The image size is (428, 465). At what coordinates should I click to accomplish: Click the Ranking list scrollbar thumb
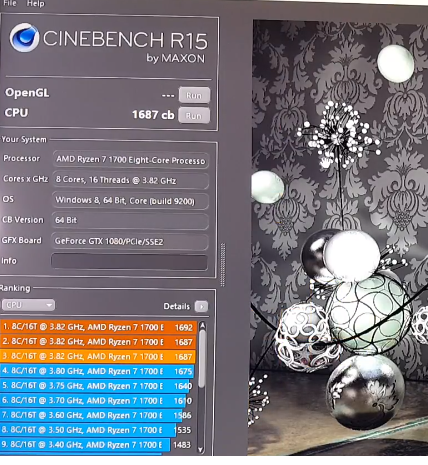(x=201, y=359)
